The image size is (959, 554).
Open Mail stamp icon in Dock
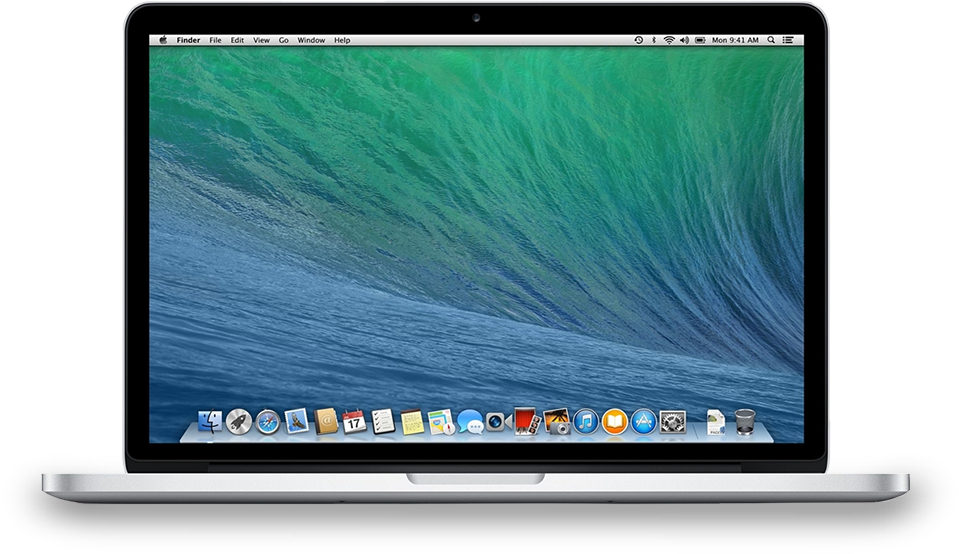pyautogui.click(x=297, y=421)
